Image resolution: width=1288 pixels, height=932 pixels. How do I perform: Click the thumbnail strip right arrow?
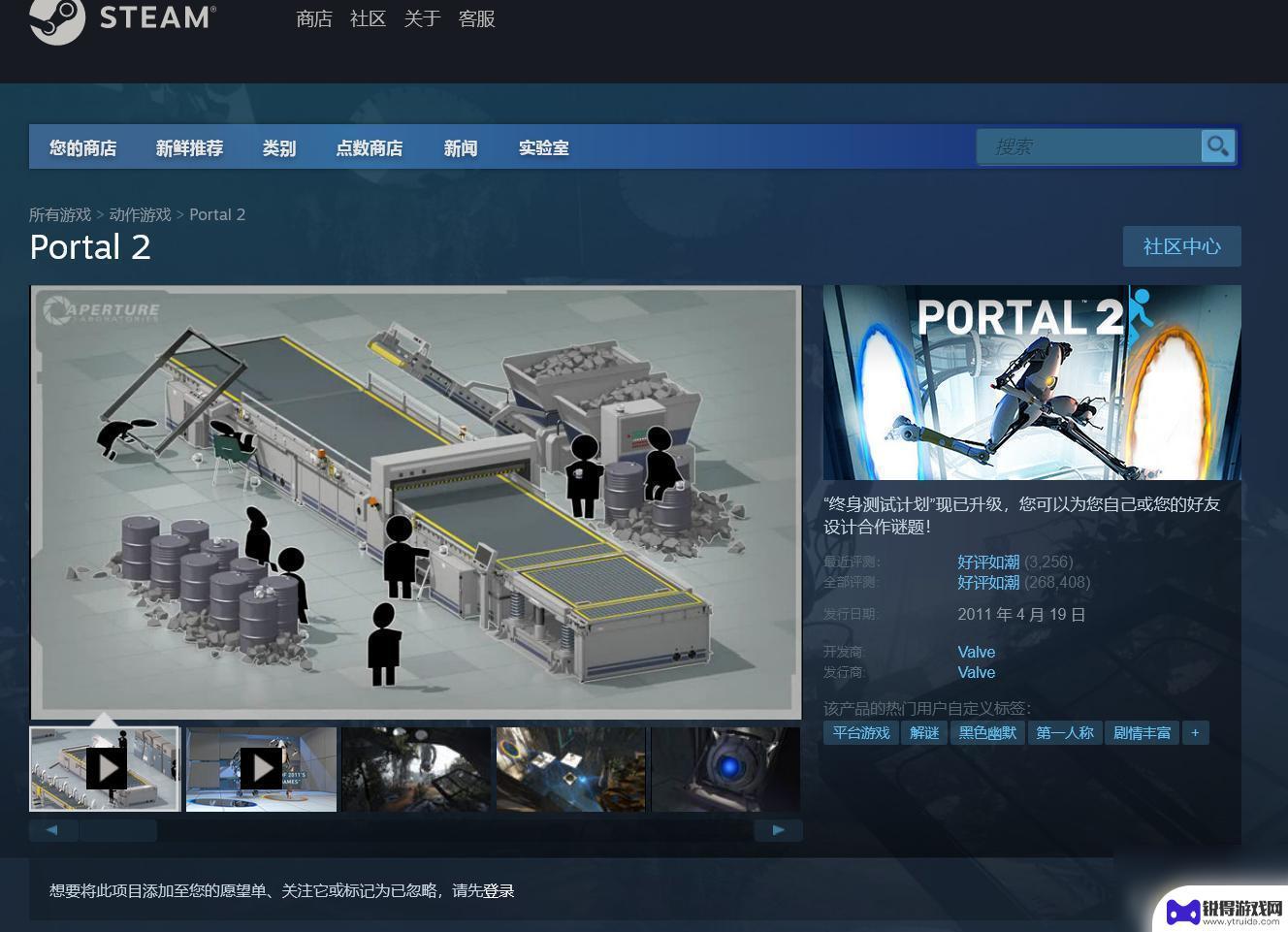778,830
